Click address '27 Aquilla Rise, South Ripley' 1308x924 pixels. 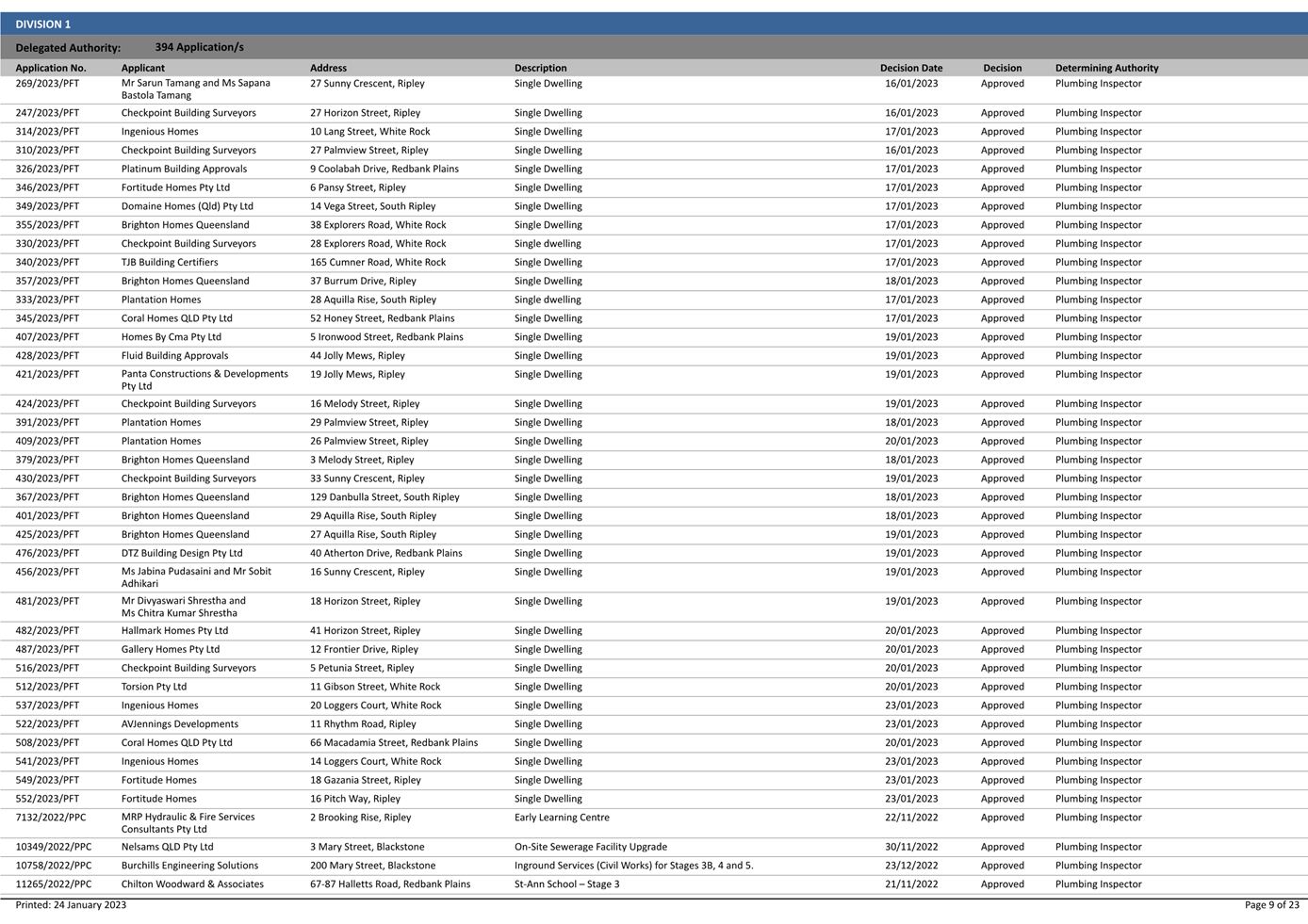point(373,535)
